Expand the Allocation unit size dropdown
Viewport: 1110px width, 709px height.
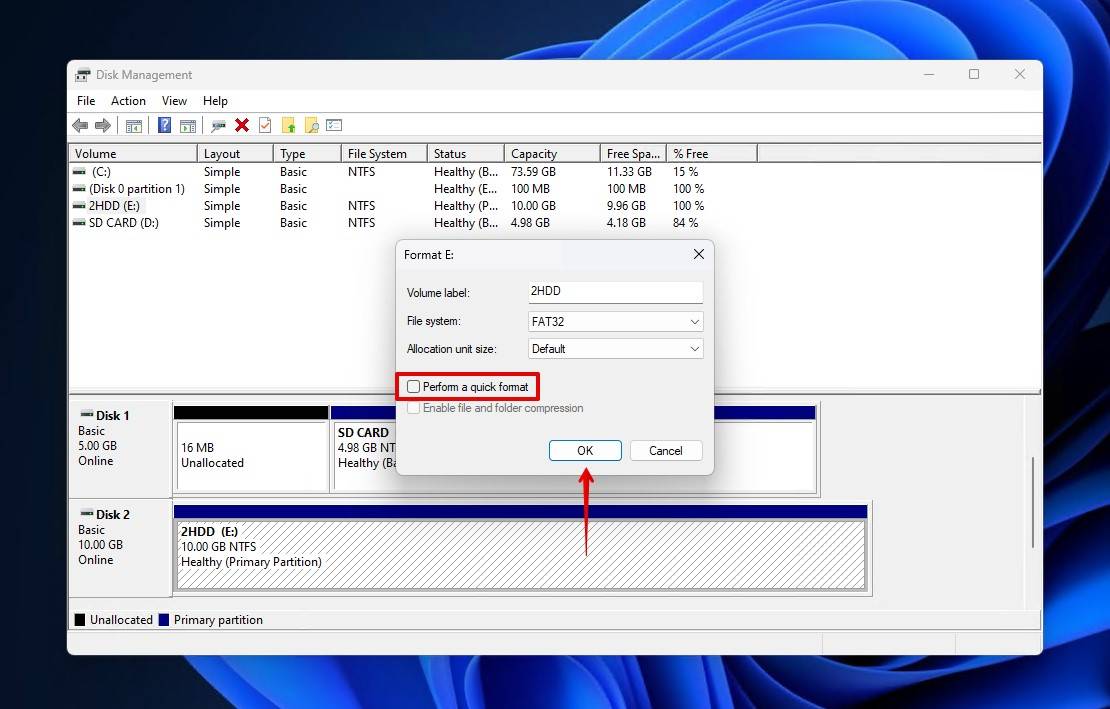[x=615, y=349]
